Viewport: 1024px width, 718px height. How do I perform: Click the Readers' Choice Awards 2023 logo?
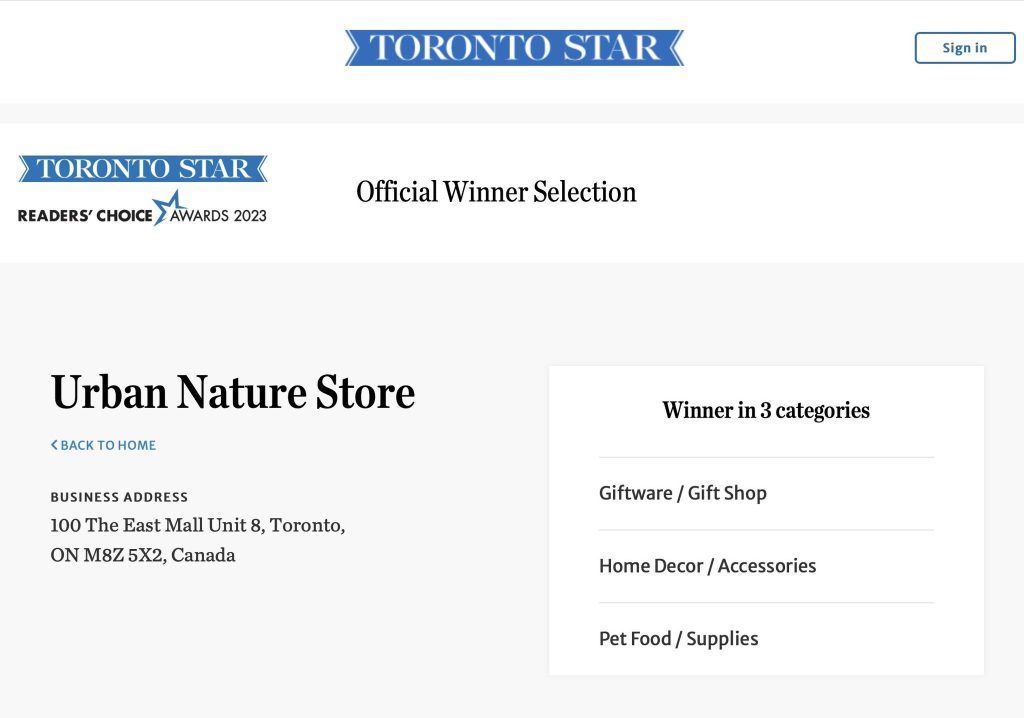142,190
